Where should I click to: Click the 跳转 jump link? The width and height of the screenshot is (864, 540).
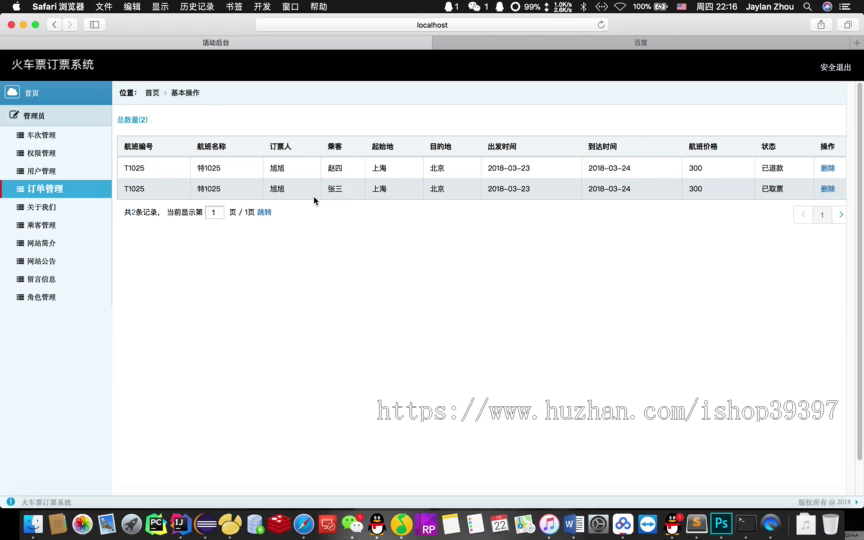tap(264, 212)
